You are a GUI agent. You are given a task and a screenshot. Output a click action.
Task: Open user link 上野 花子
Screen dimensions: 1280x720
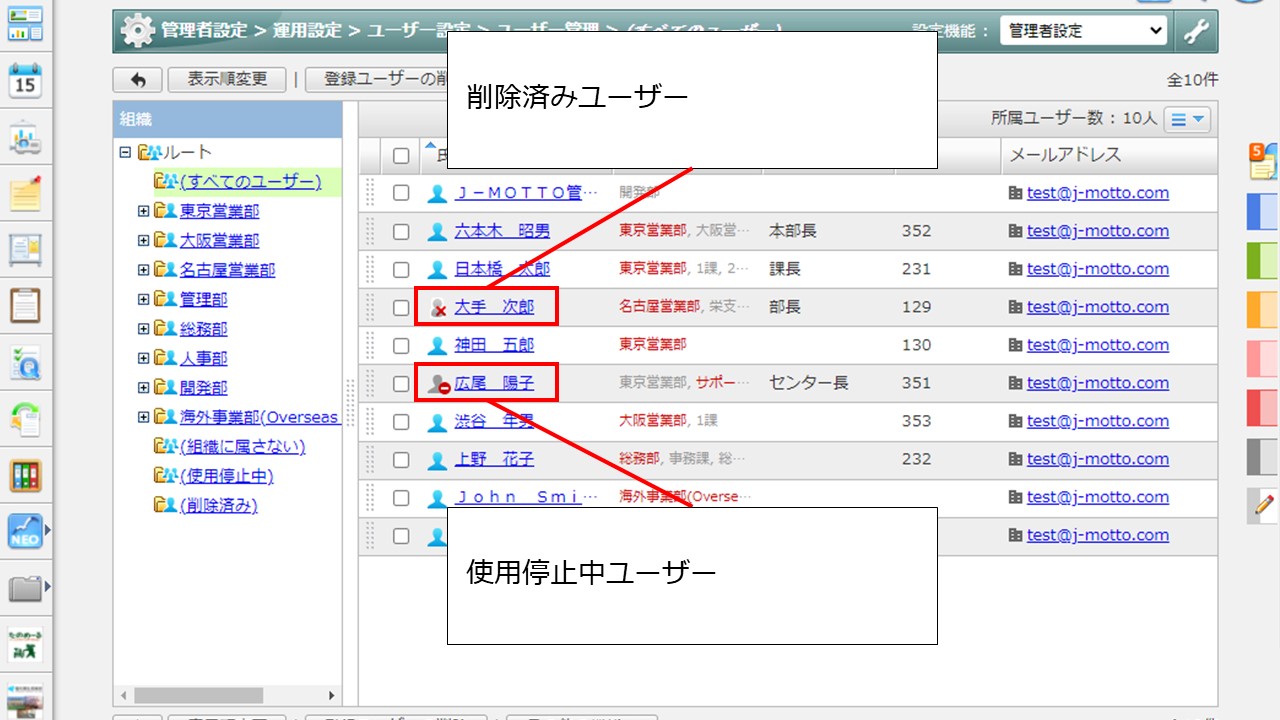[x=494, y=459]
